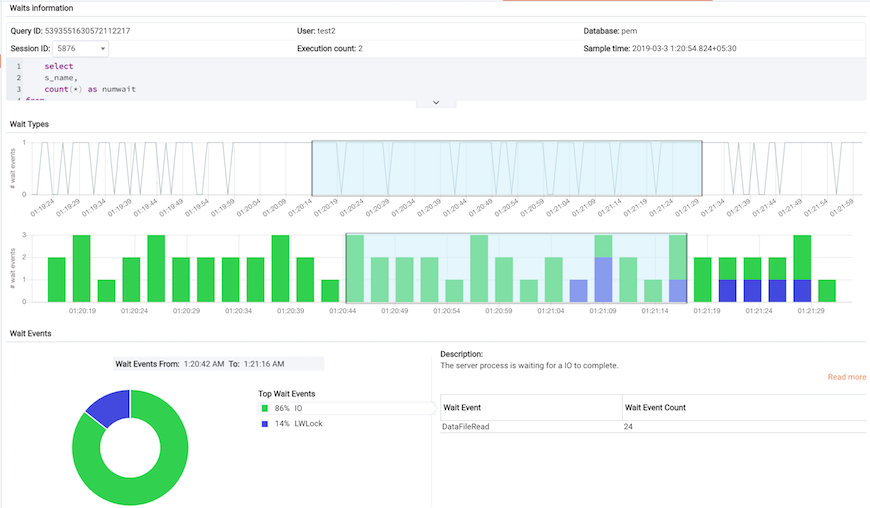This screenshot has height=508, width=870.
Task: Expand the SQL query editor chevron
Action: 436,103
